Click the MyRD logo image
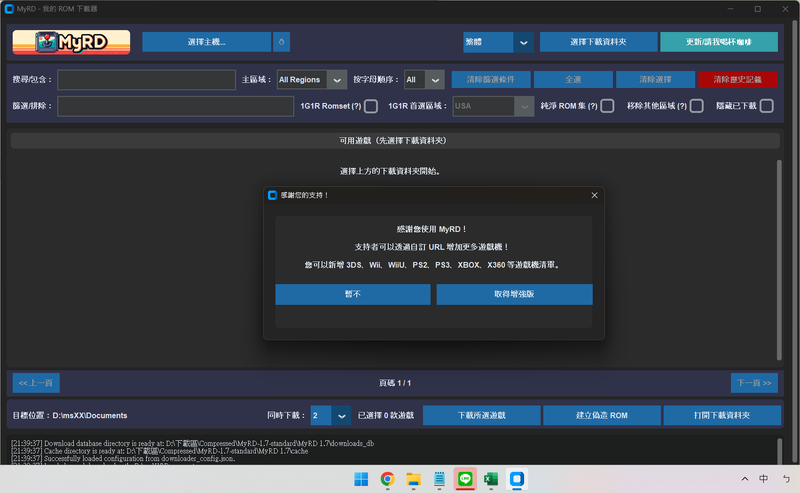The width and height of the screenshot is (800, 493). [x=71, y=42]
